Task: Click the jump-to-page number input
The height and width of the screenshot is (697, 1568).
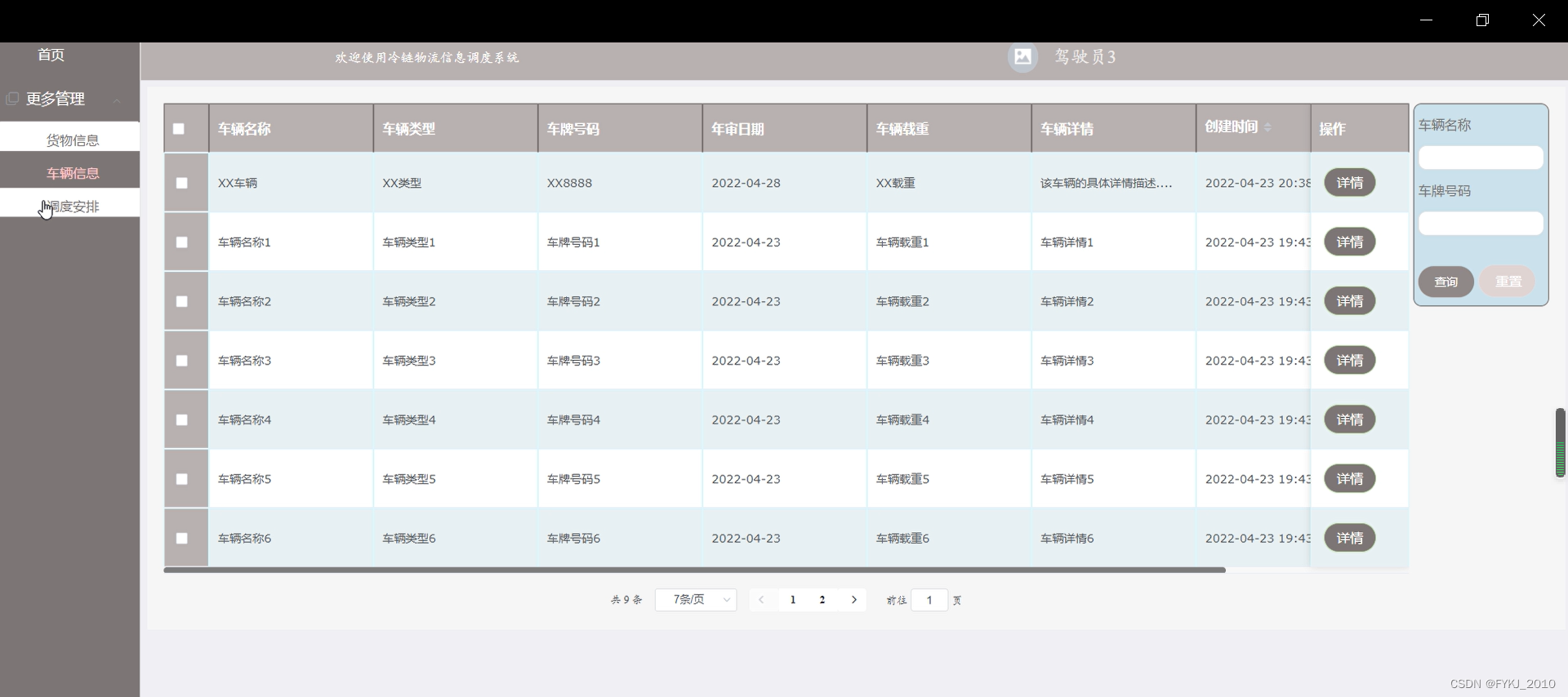Action: (x=929, y=600)
